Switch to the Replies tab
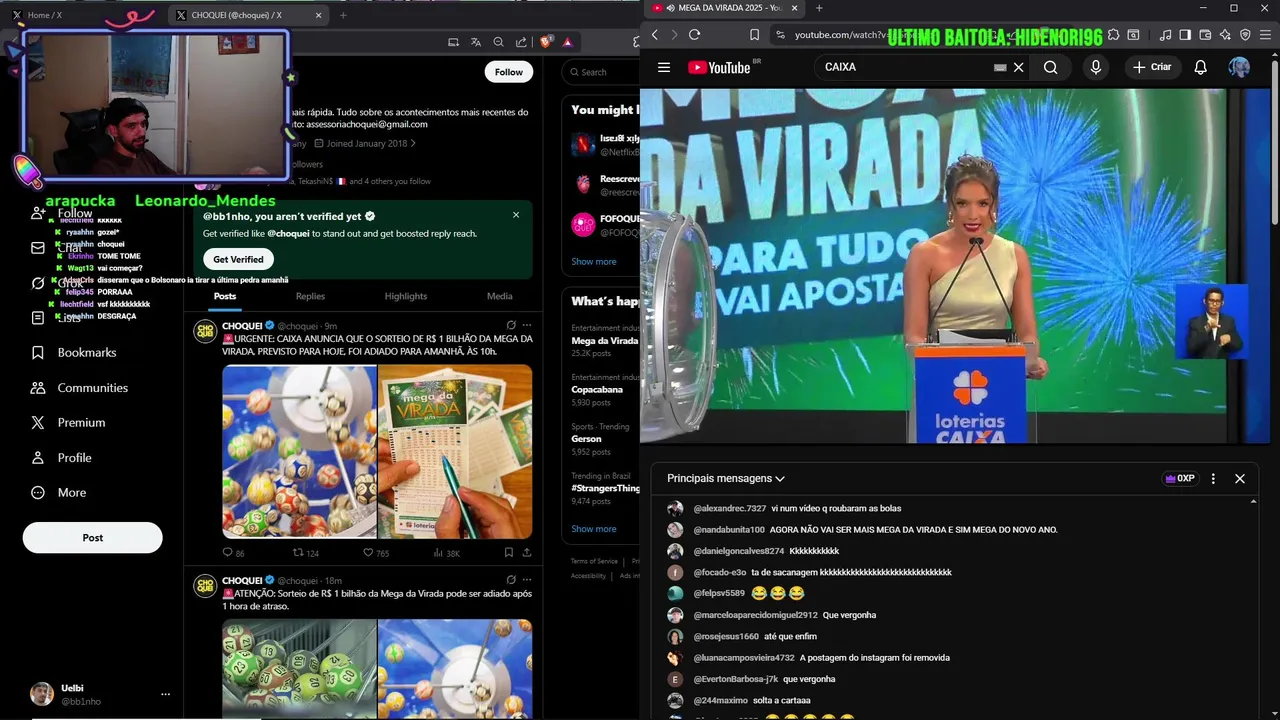The height and width of the screenshot is (720, 1280). (310, 296)
